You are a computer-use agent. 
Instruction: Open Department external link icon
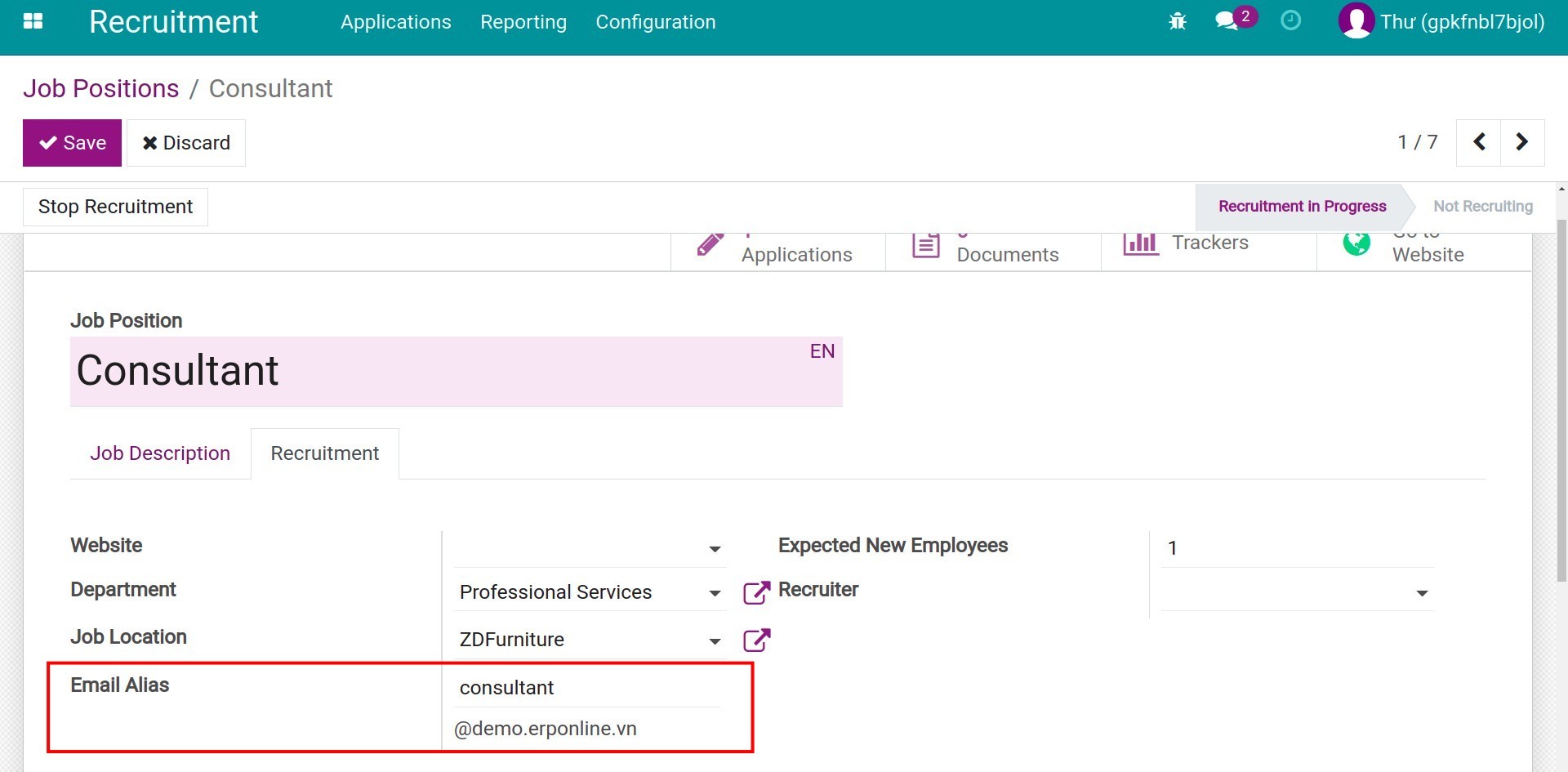[x=756, y=592]
